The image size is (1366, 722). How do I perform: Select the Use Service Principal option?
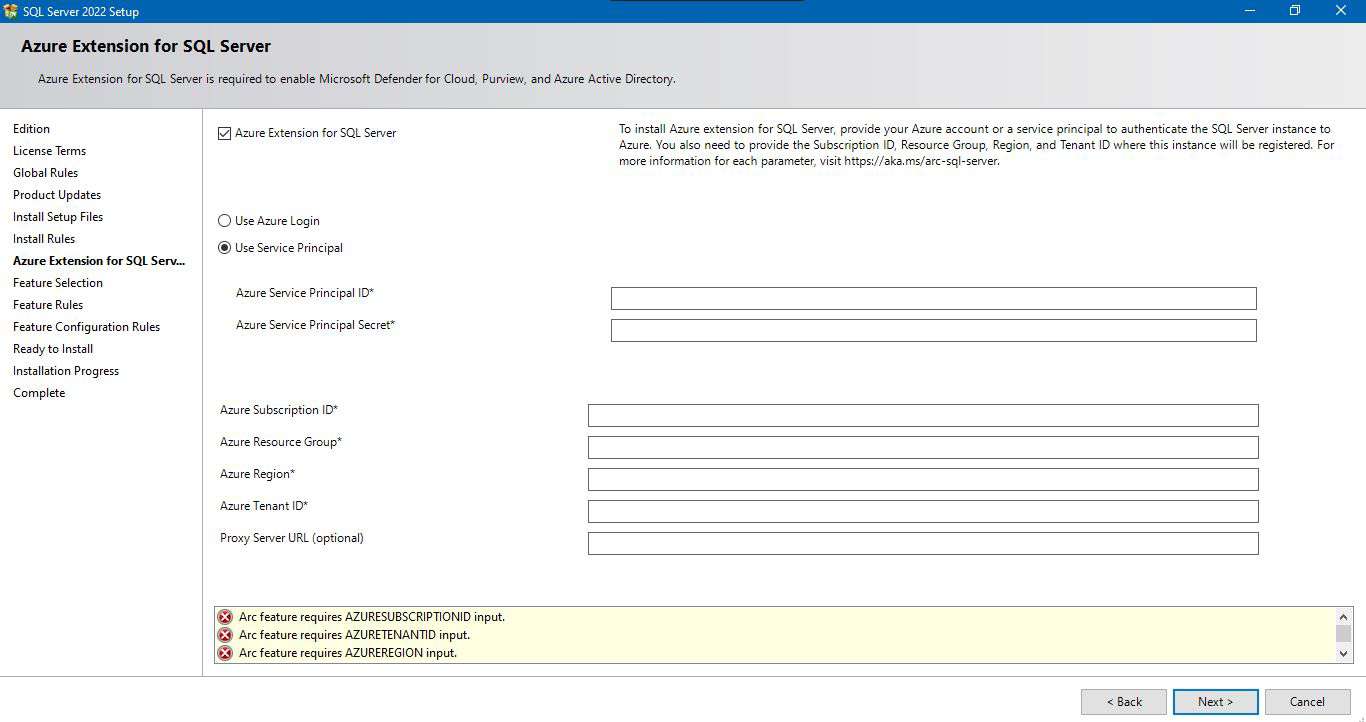225,248
